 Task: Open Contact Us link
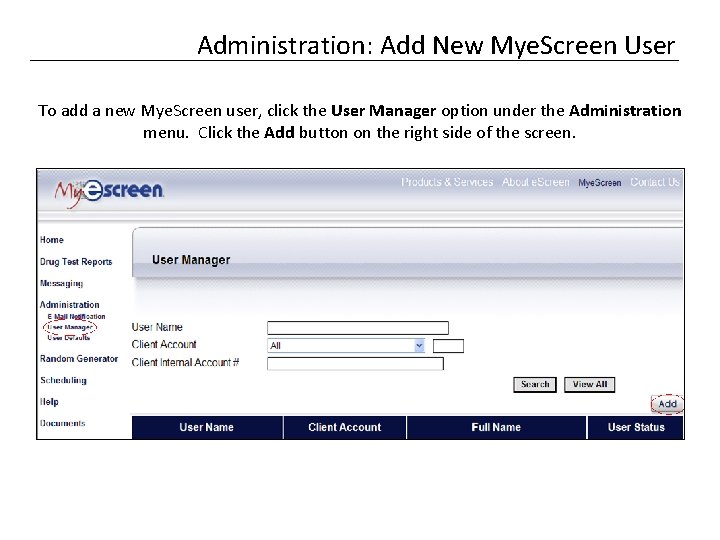(654, 182)
